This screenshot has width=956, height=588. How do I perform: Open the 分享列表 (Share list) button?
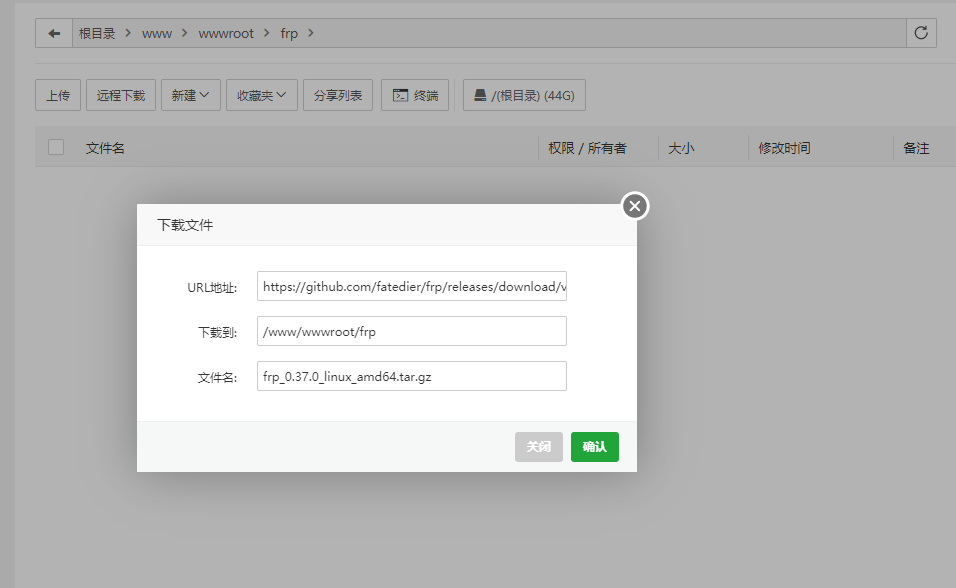[x=338, y=96]
